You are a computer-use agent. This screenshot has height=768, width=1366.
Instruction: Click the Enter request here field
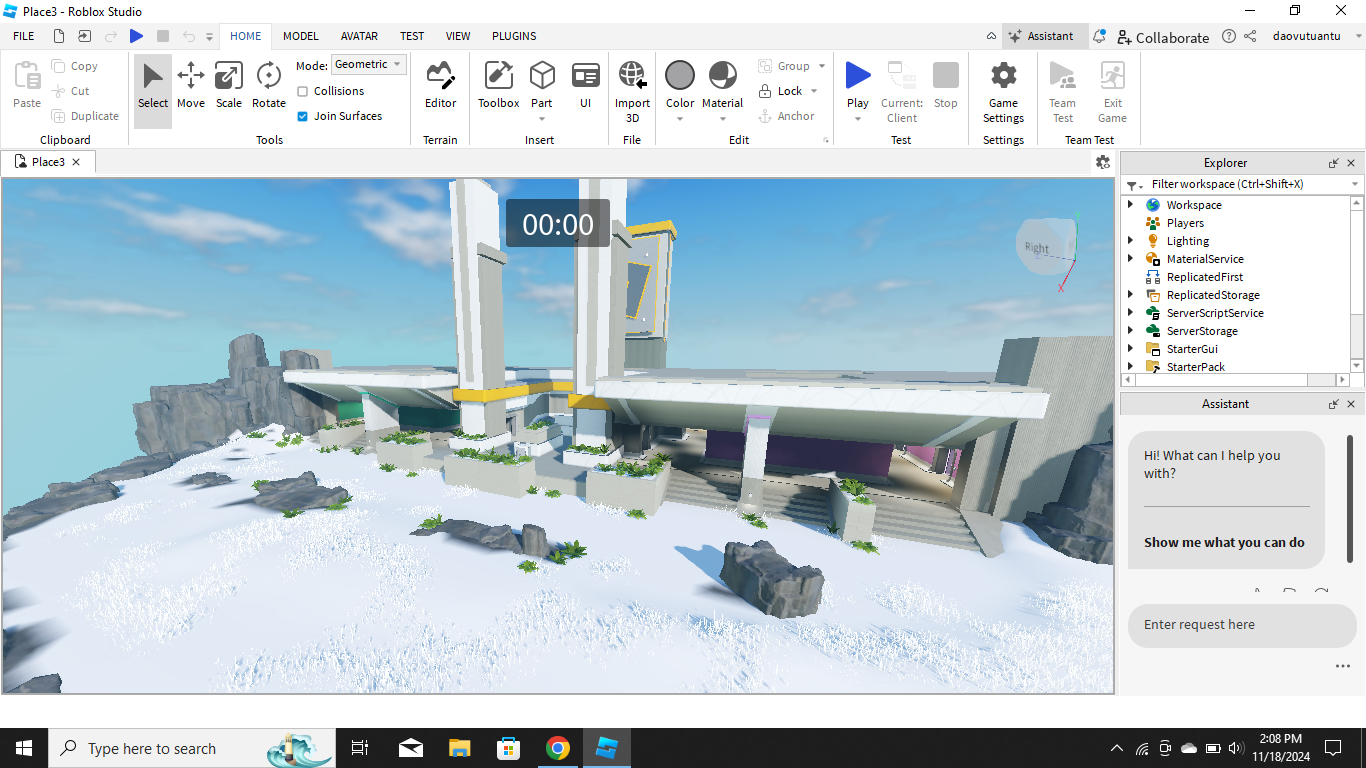click(x=1242, y=625)
